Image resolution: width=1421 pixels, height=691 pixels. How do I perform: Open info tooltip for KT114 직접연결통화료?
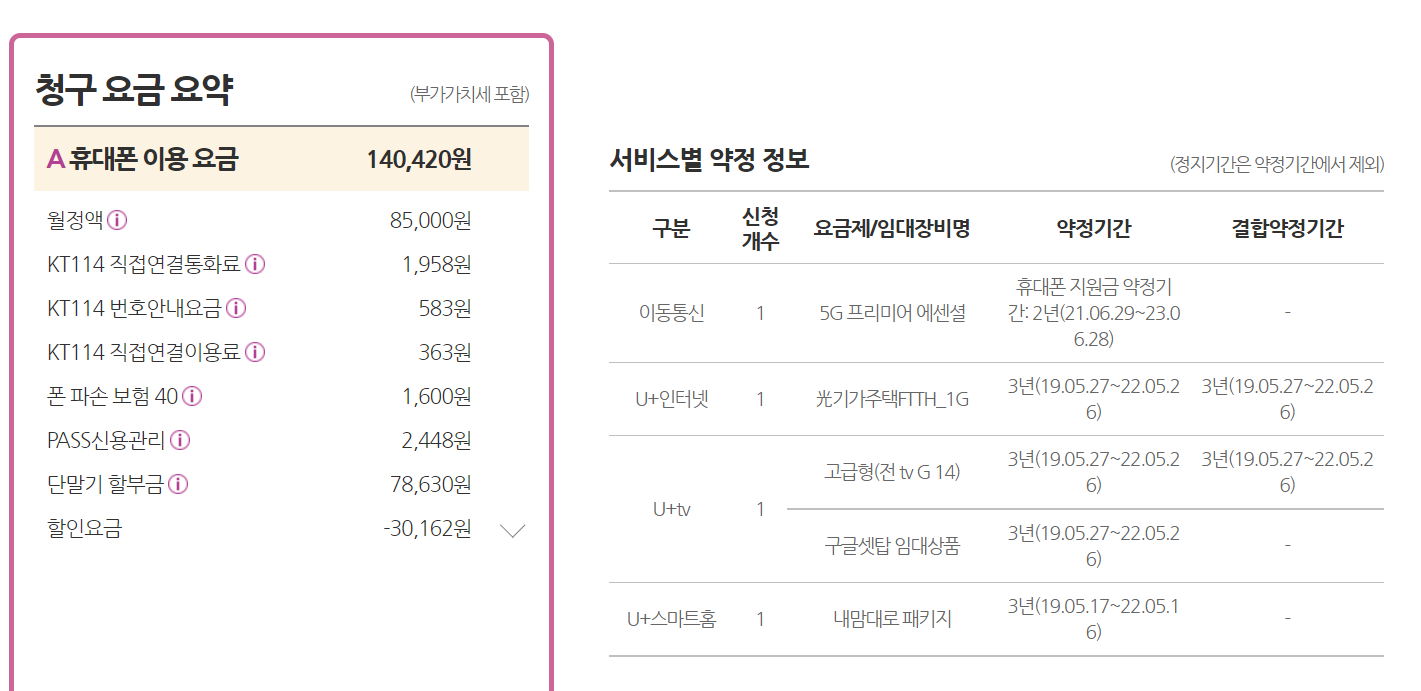[x=255, y=264]
